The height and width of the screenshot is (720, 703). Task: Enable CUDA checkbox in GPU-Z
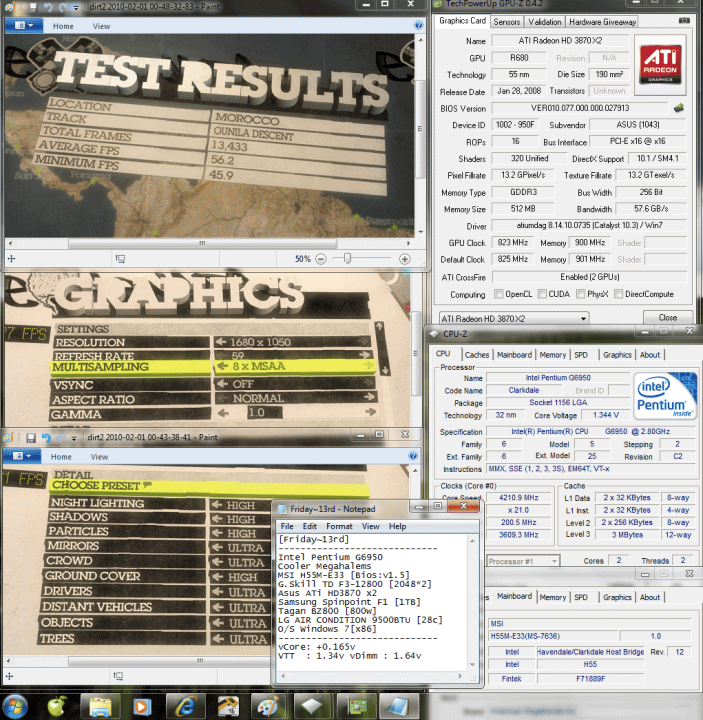coord(542,294)
